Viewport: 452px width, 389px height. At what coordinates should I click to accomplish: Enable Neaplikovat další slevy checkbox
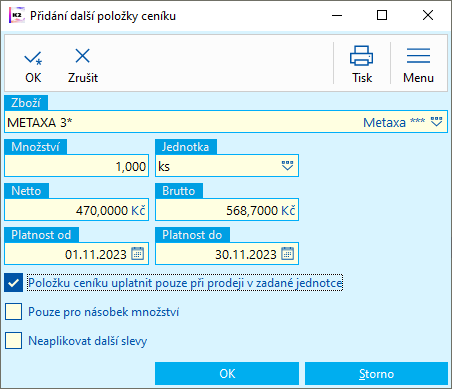(13, 341)
